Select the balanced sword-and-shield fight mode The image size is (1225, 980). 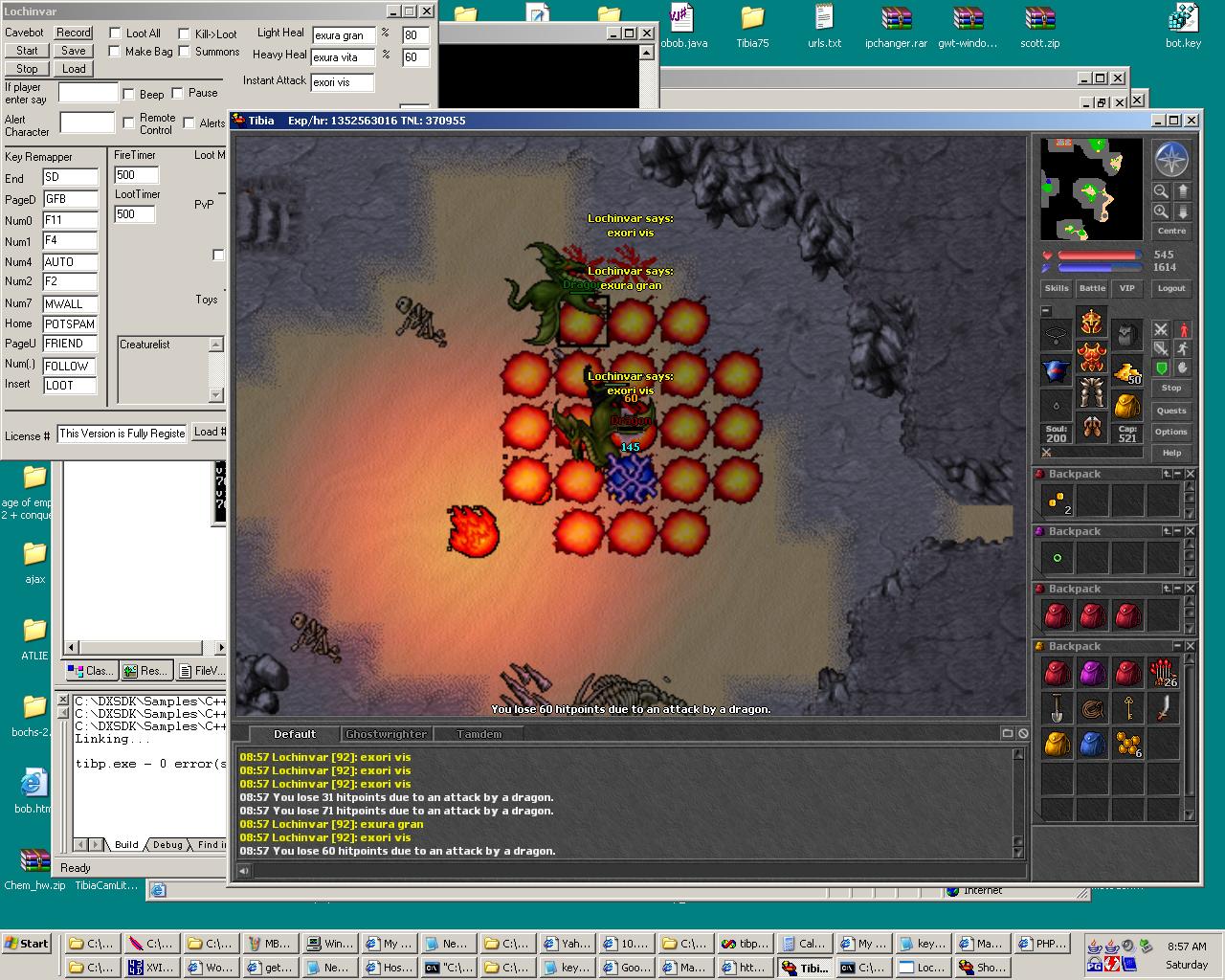point(1160,349)
